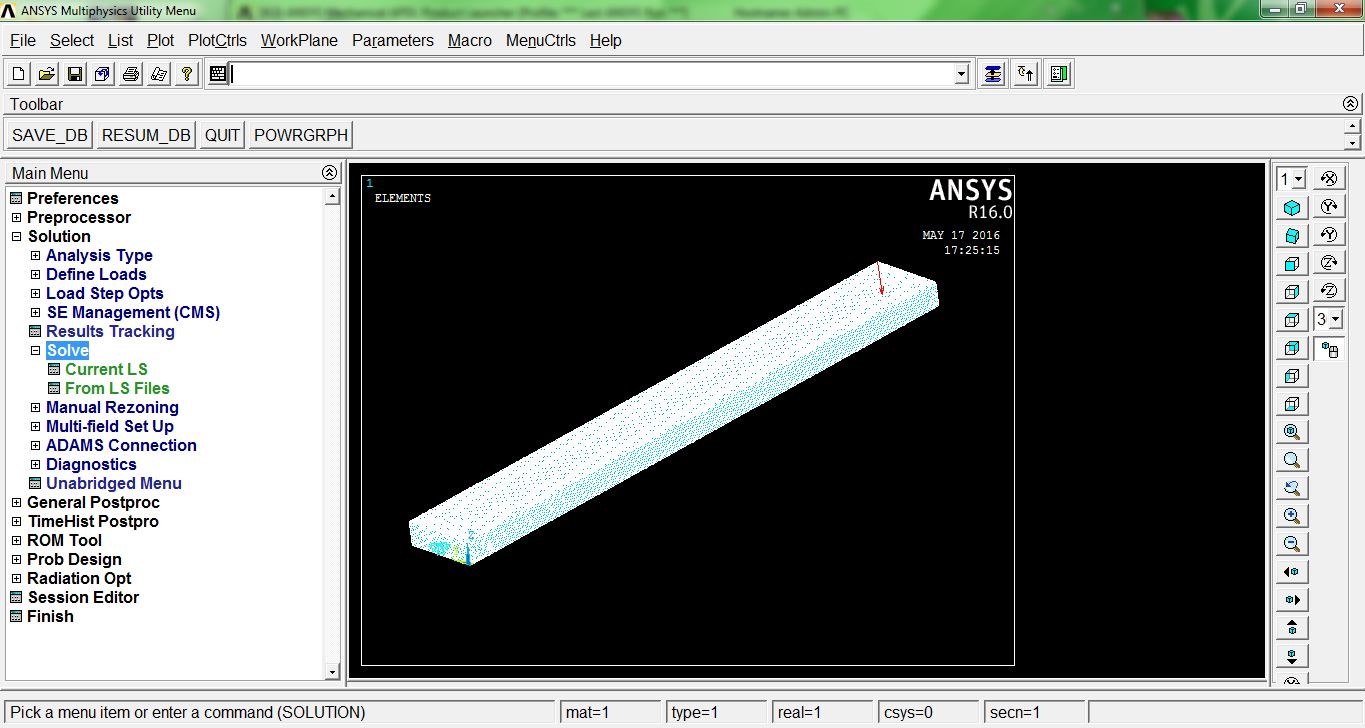Collapse the Main Menu panel
The width and height of the screenshot is (1365, 728).
click(x=330, y=173)
